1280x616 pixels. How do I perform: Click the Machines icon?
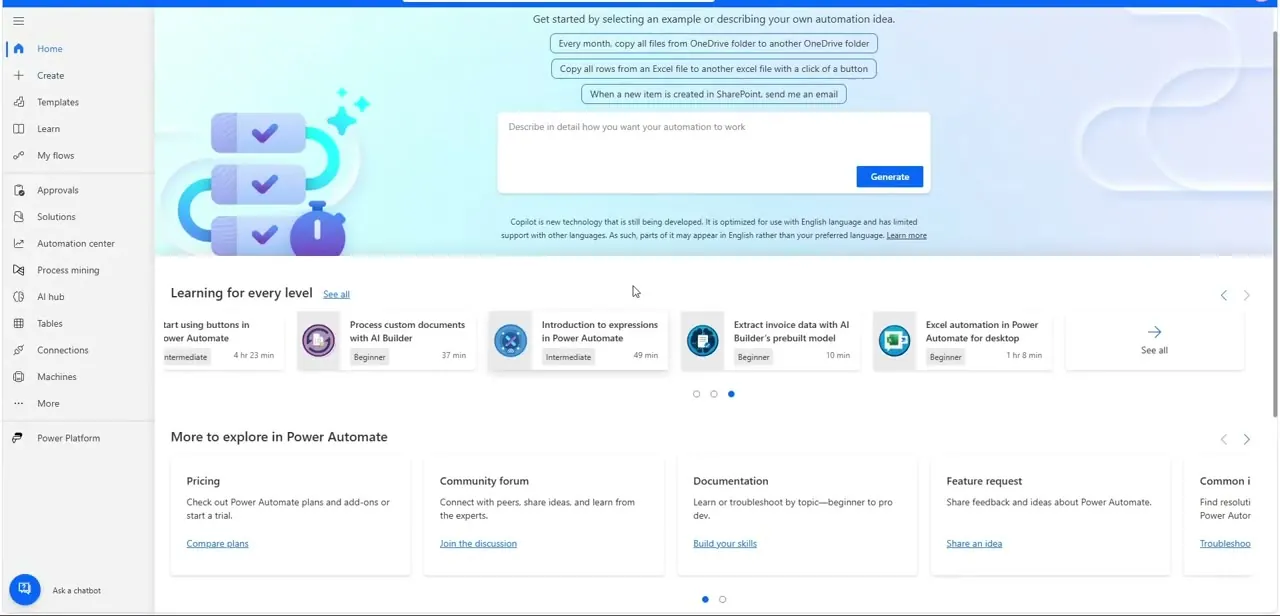pos(18,377)
